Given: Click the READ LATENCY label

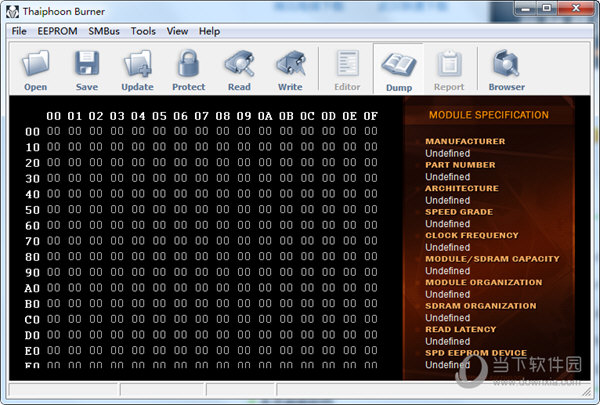Looking at the screenshot, I should pos(460,329).
